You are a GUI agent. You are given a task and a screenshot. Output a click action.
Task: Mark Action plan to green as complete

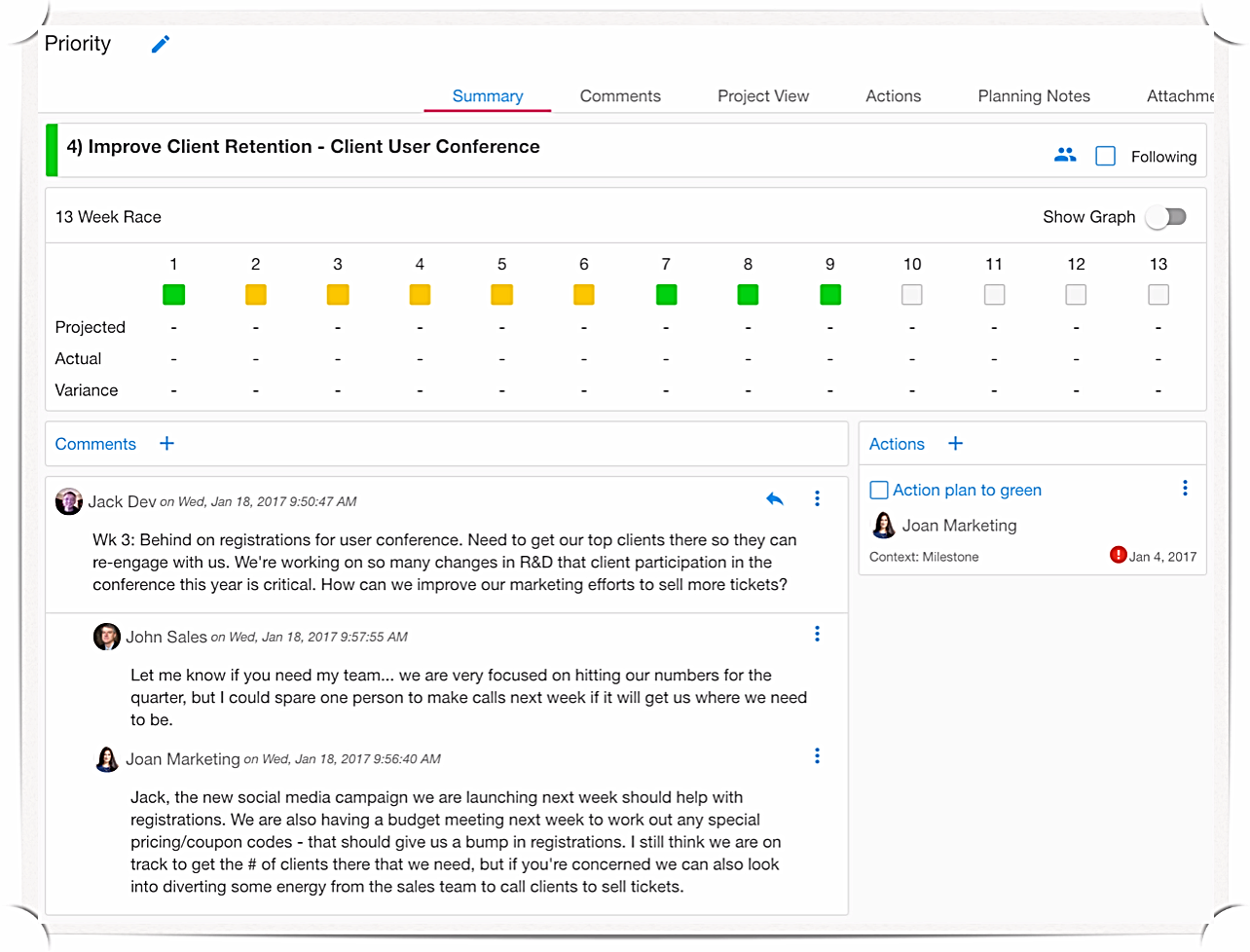coord(879,490)
